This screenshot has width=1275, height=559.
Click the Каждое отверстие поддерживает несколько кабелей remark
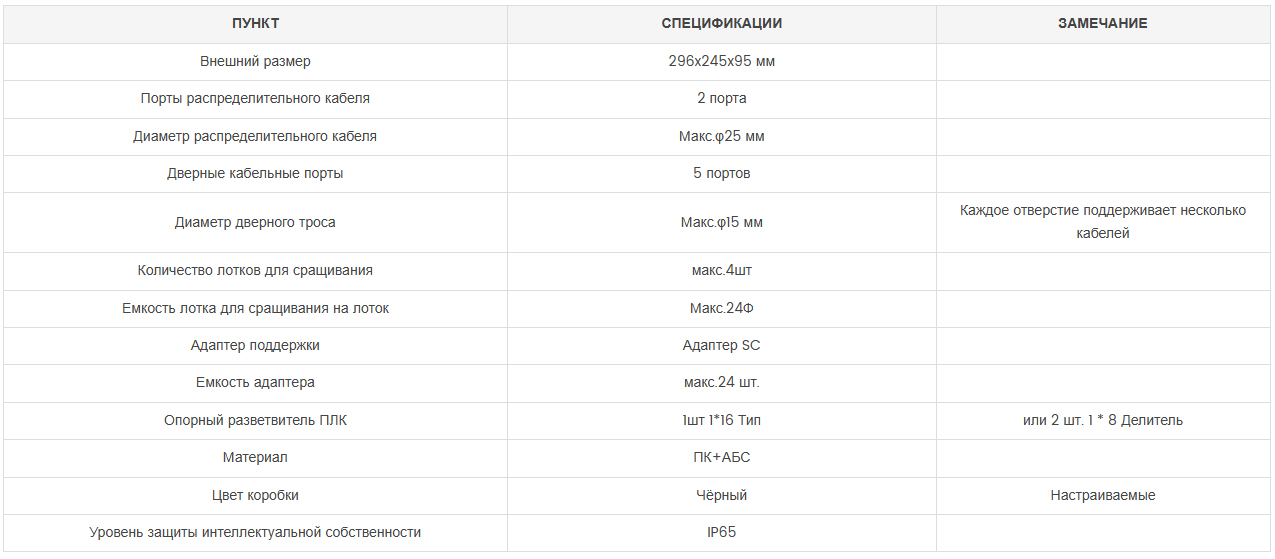(x=1103, y=222)
